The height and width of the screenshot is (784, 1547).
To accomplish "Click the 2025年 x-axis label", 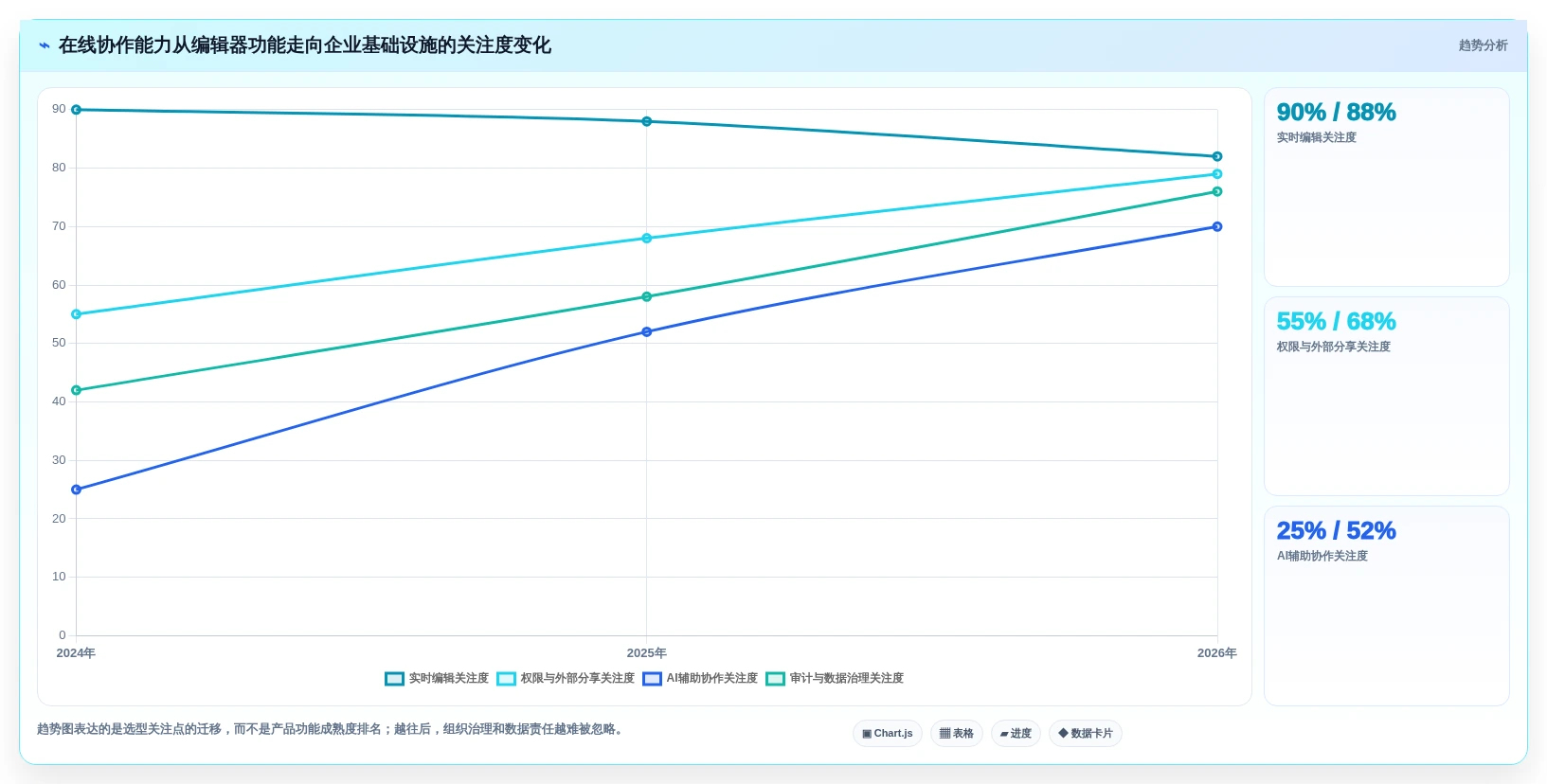I will coord(647,653).
